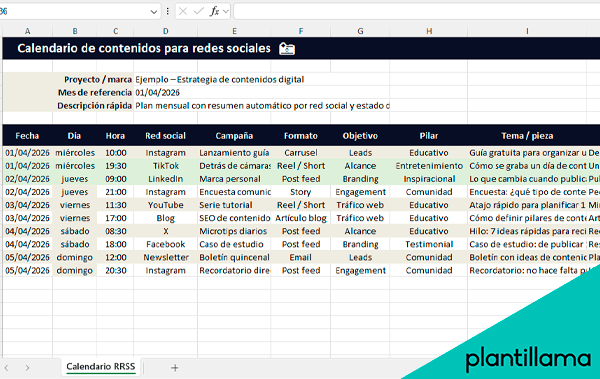
Task: Select the 'Descripción rápida' label cell
Action: (95, 106)
